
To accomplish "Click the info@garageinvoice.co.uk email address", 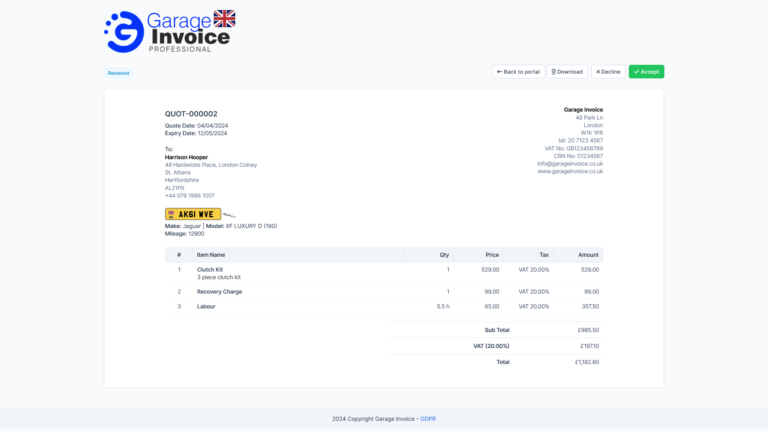I will pyautogui.click(x=569, y=163).
